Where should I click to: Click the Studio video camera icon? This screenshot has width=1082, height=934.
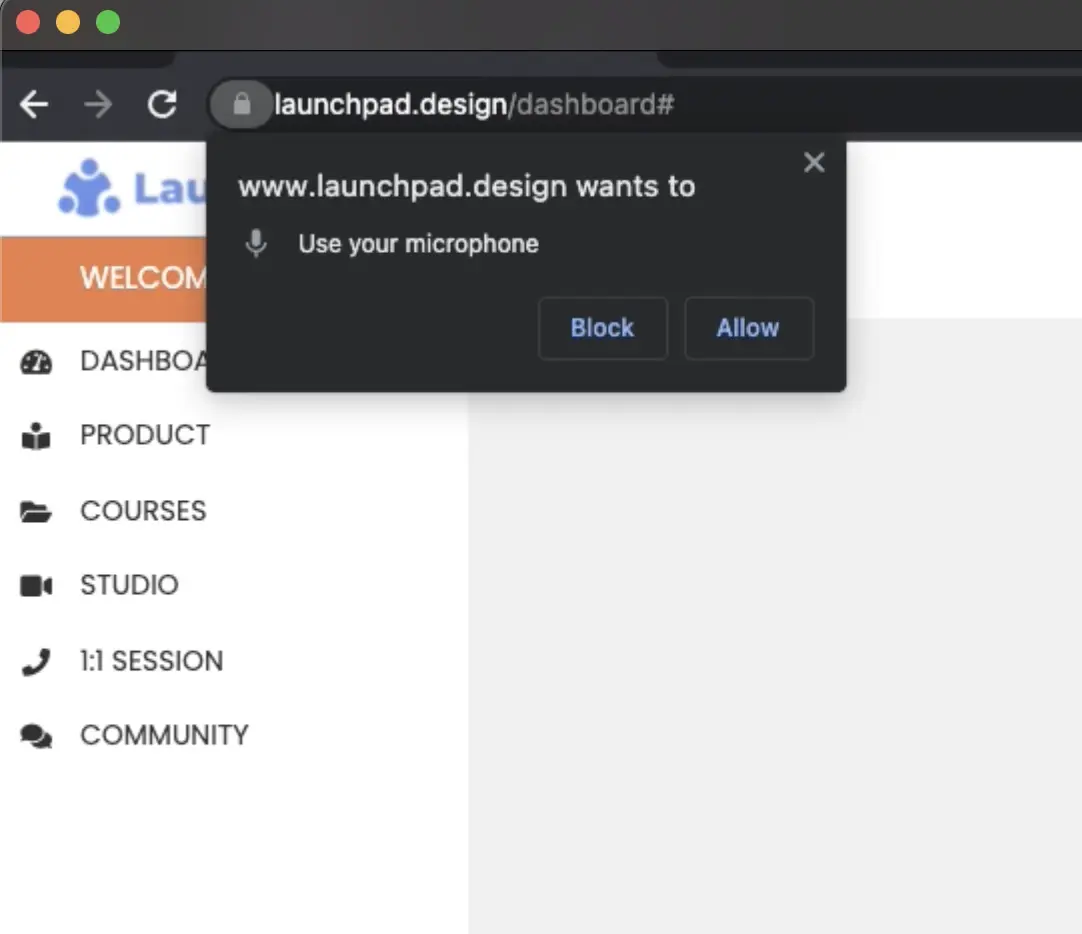pyautogui.click(x=36, y=586)
